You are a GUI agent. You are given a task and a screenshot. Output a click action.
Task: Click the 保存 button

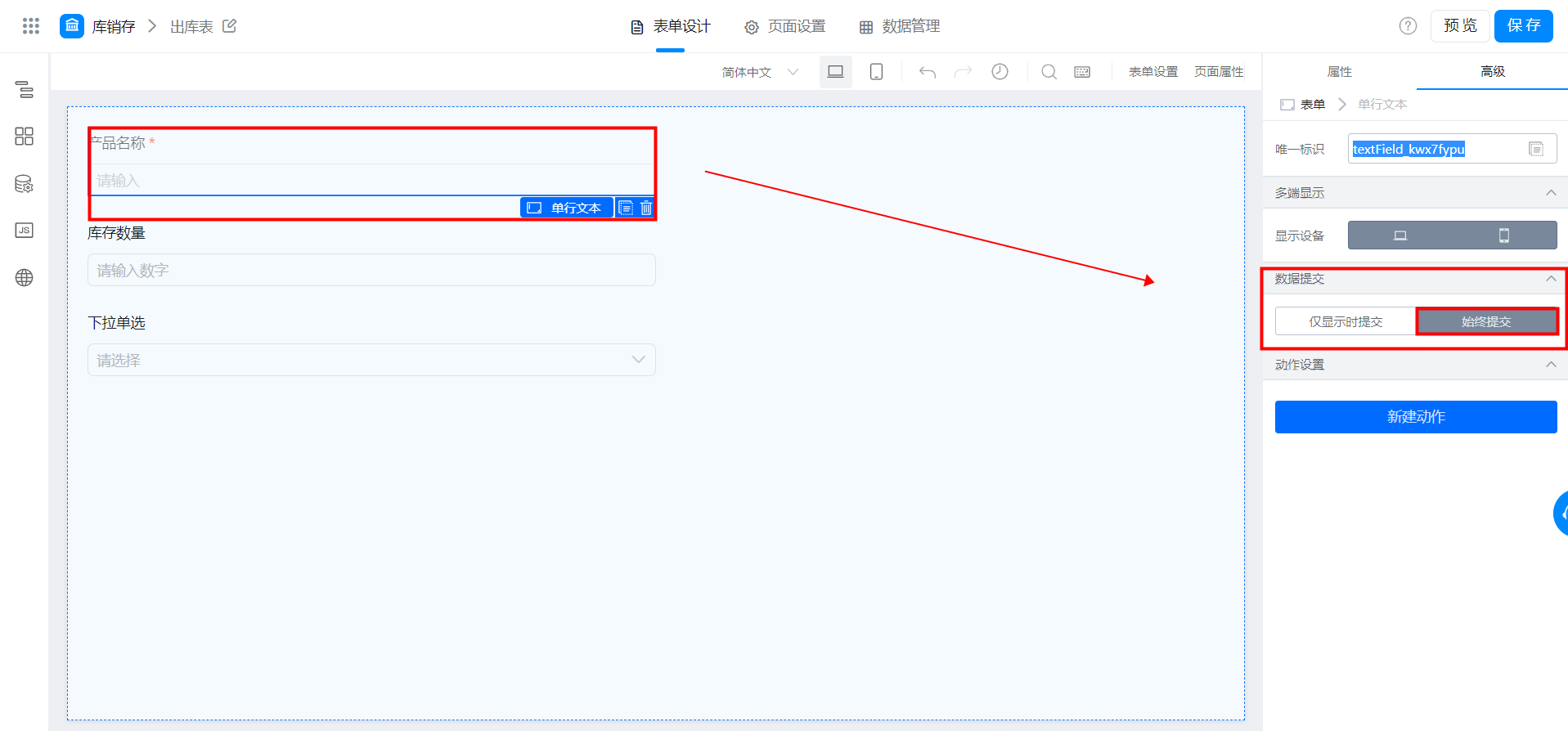(x=1524, y=26)
